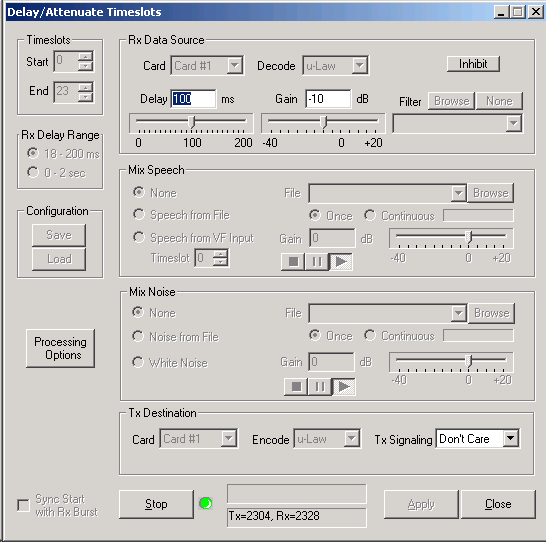Viewport: 546px width, 542px height.
Task: Click the Mix Noise pause icon
Action: point(320,386)
